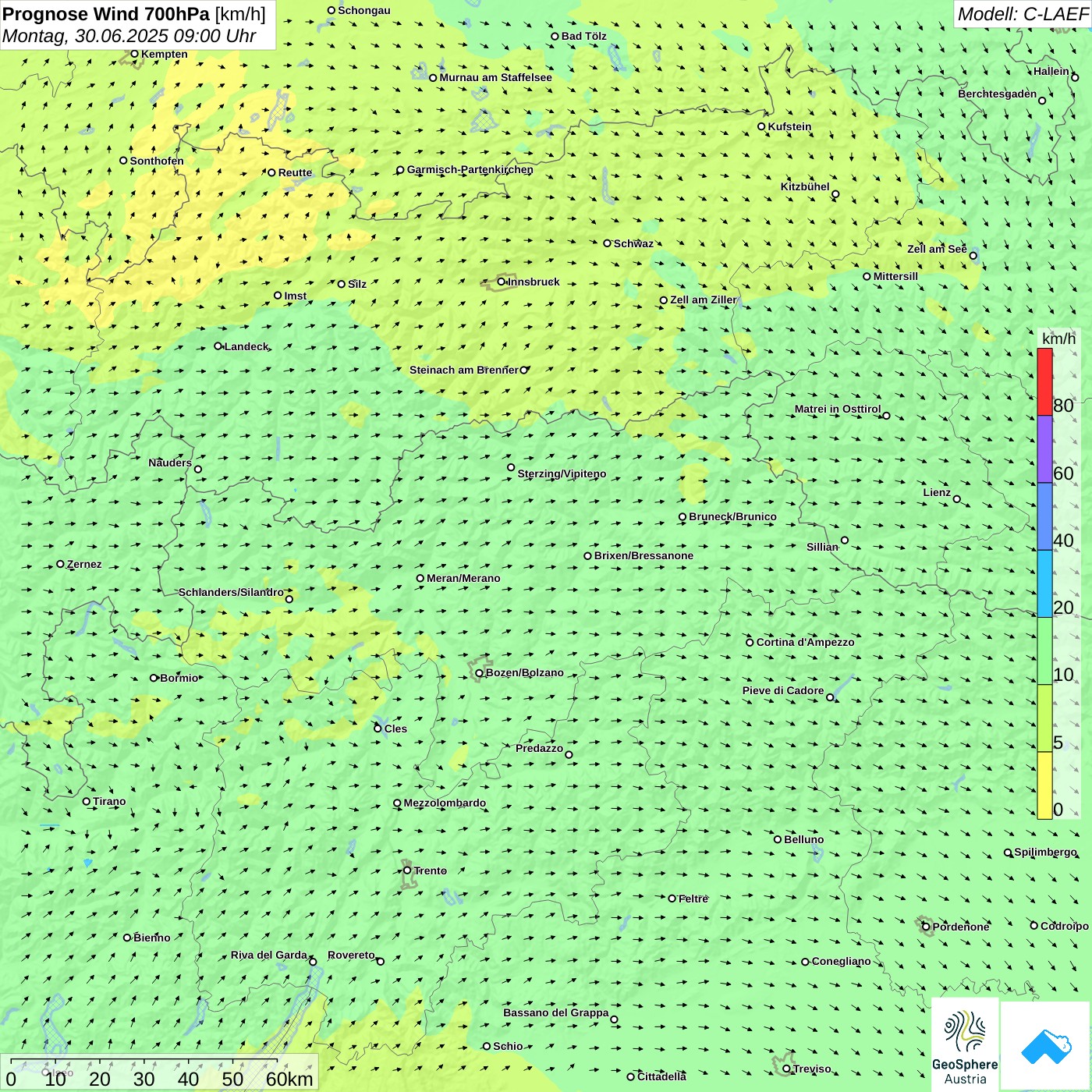Click the Garmisch-Partenkirchen label
1092x1092 pixels.
coord(470,169)
